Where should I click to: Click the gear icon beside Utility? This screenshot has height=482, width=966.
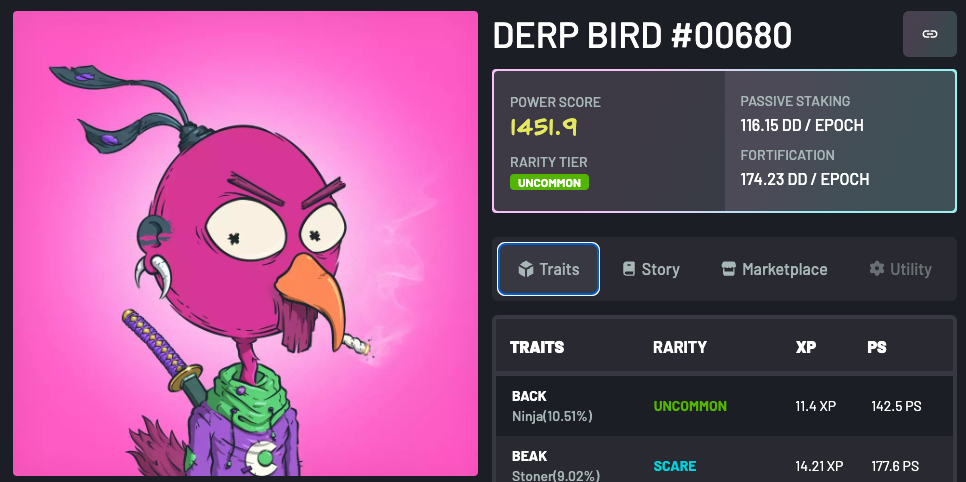click(877, 269)
